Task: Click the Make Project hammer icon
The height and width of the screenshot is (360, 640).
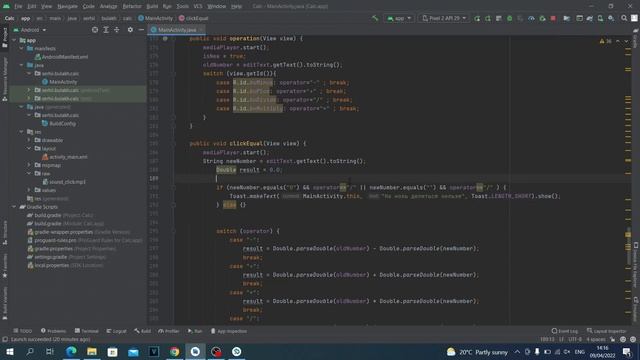Action: click(375, 18)
